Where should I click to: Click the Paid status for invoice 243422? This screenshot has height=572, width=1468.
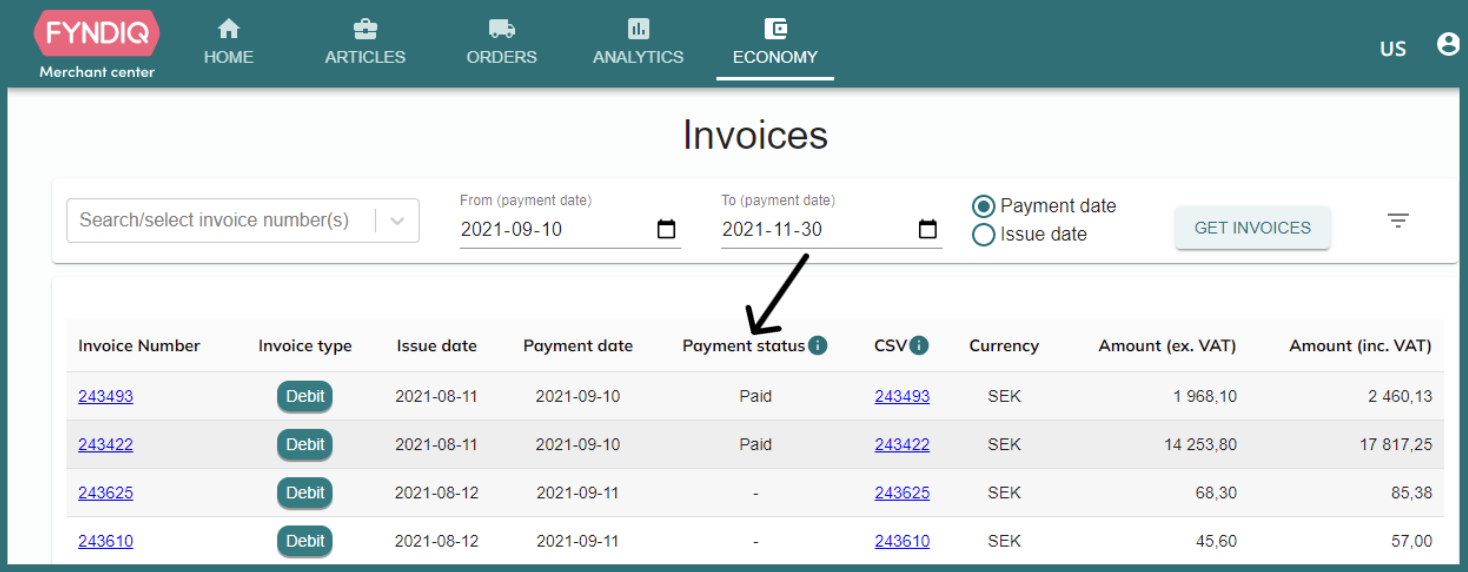tap(756, 444)
